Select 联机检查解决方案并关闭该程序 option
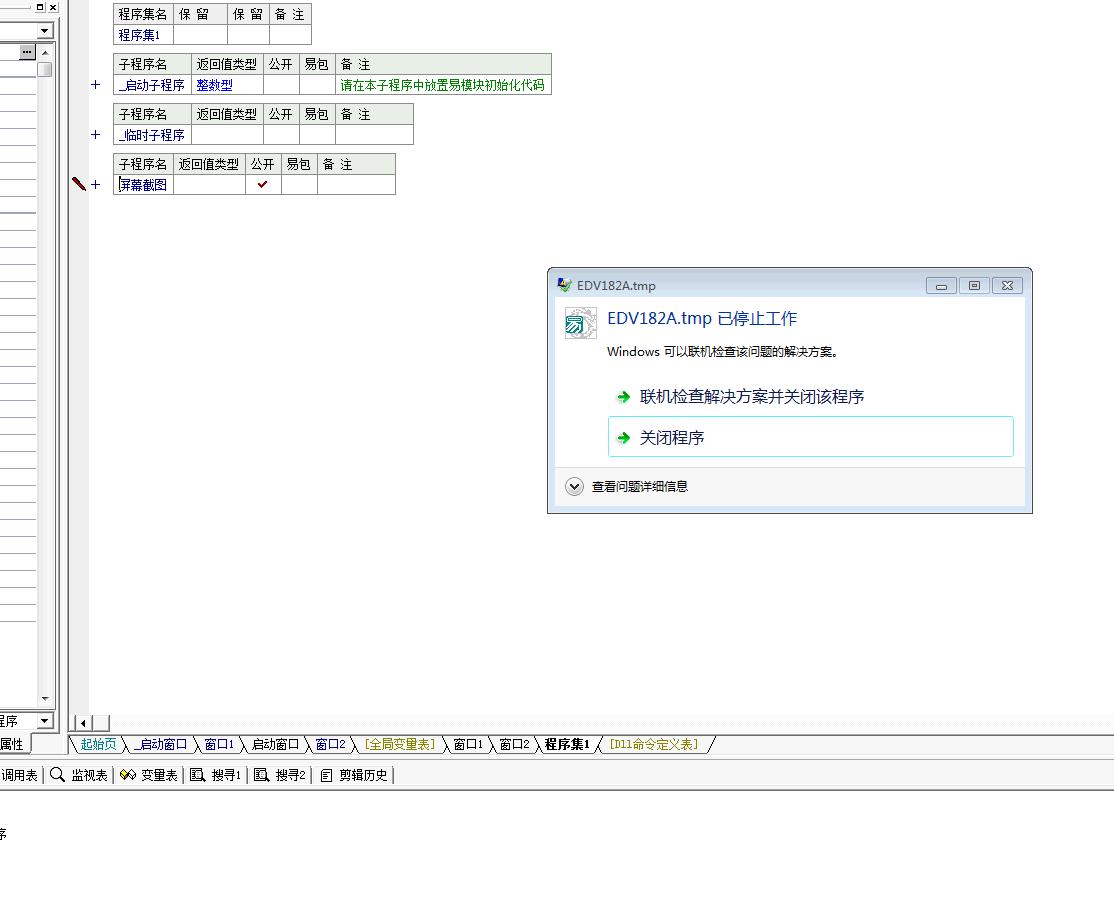This screenshot has width=1114, height=915. 752,397
